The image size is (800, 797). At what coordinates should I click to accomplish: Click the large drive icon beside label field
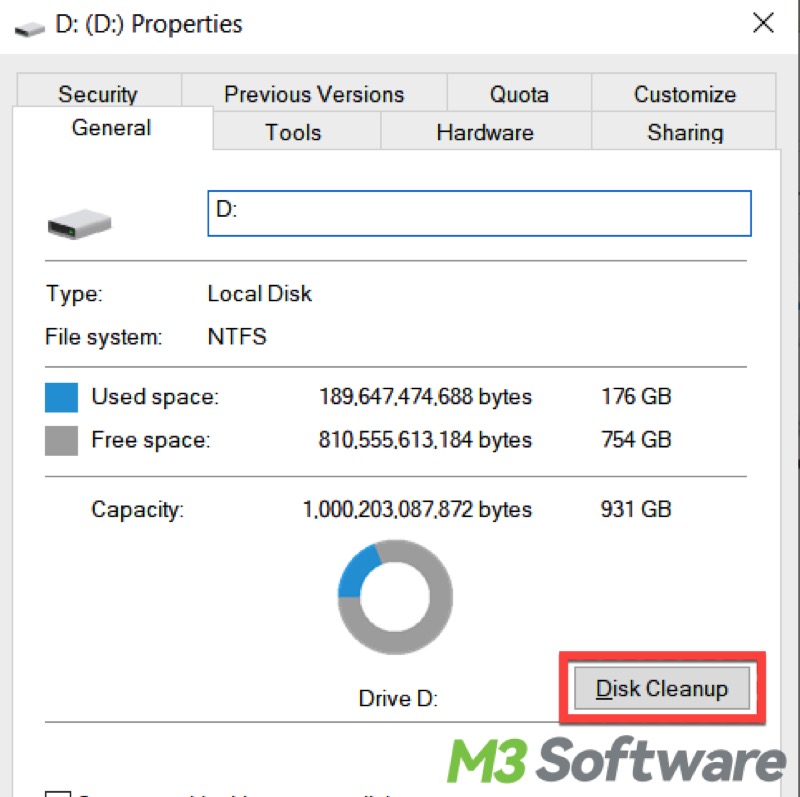pos(79,223)
